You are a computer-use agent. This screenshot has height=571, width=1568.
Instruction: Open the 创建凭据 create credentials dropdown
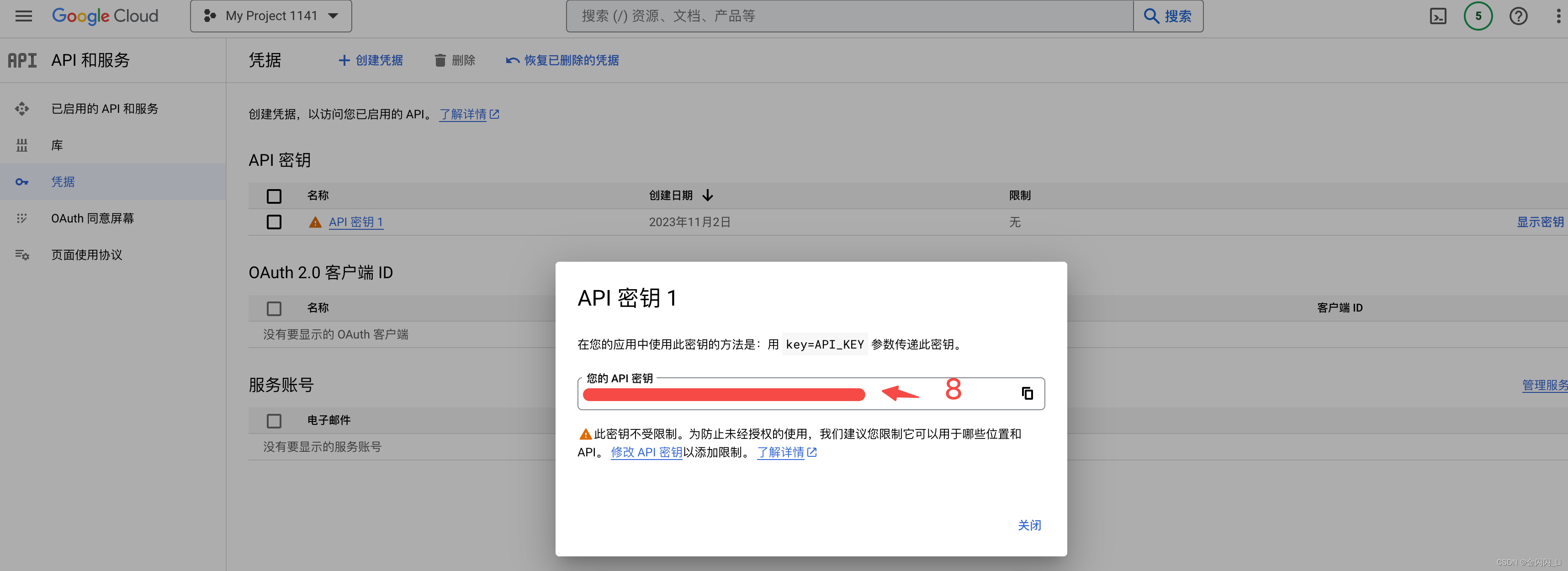(x=371, y=60)
